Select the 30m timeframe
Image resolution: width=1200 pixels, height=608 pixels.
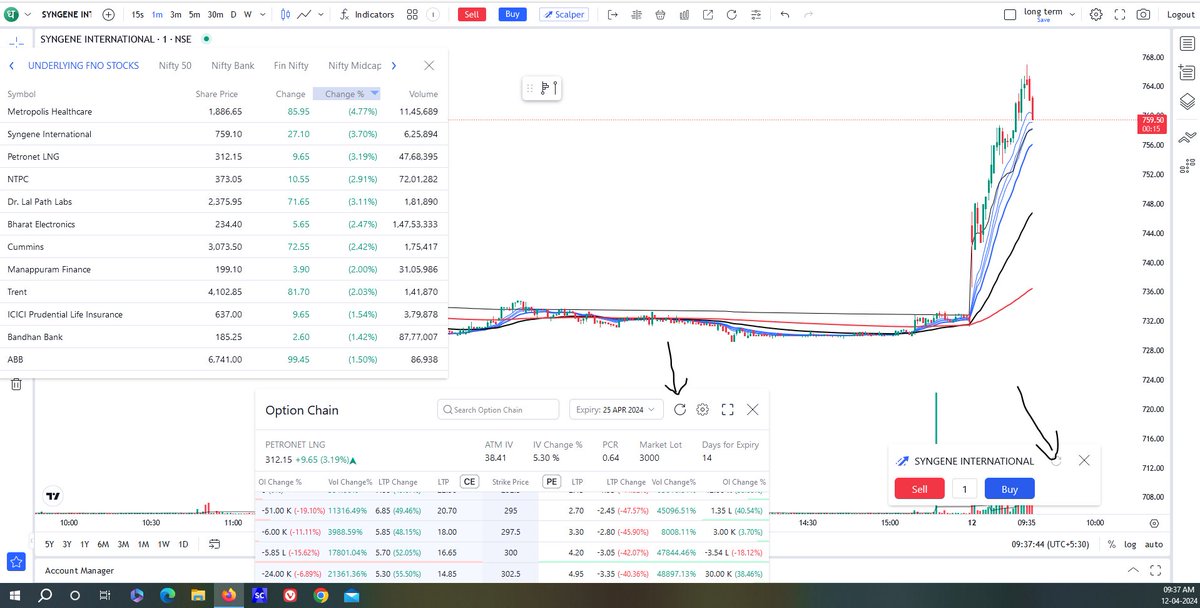click(x=215, y=15)
